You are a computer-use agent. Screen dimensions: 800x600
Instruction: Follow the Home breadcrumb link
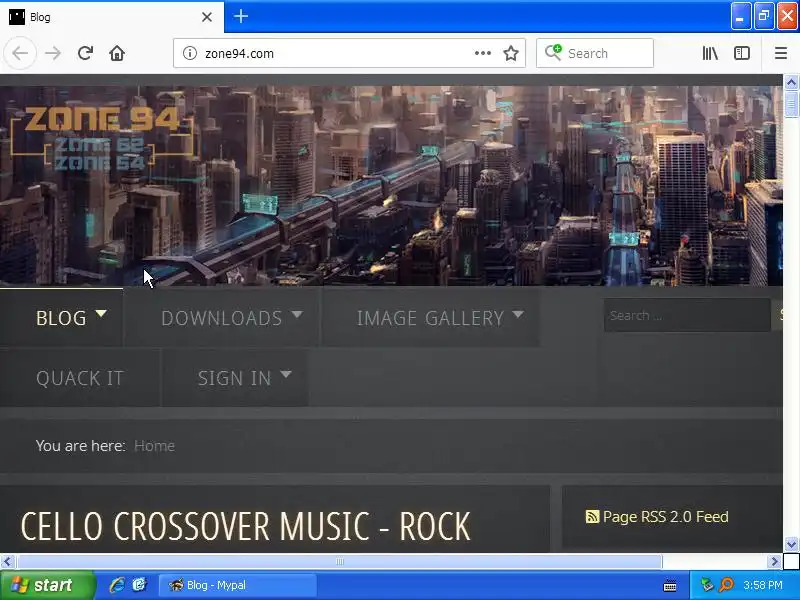[x=154, y=446]
